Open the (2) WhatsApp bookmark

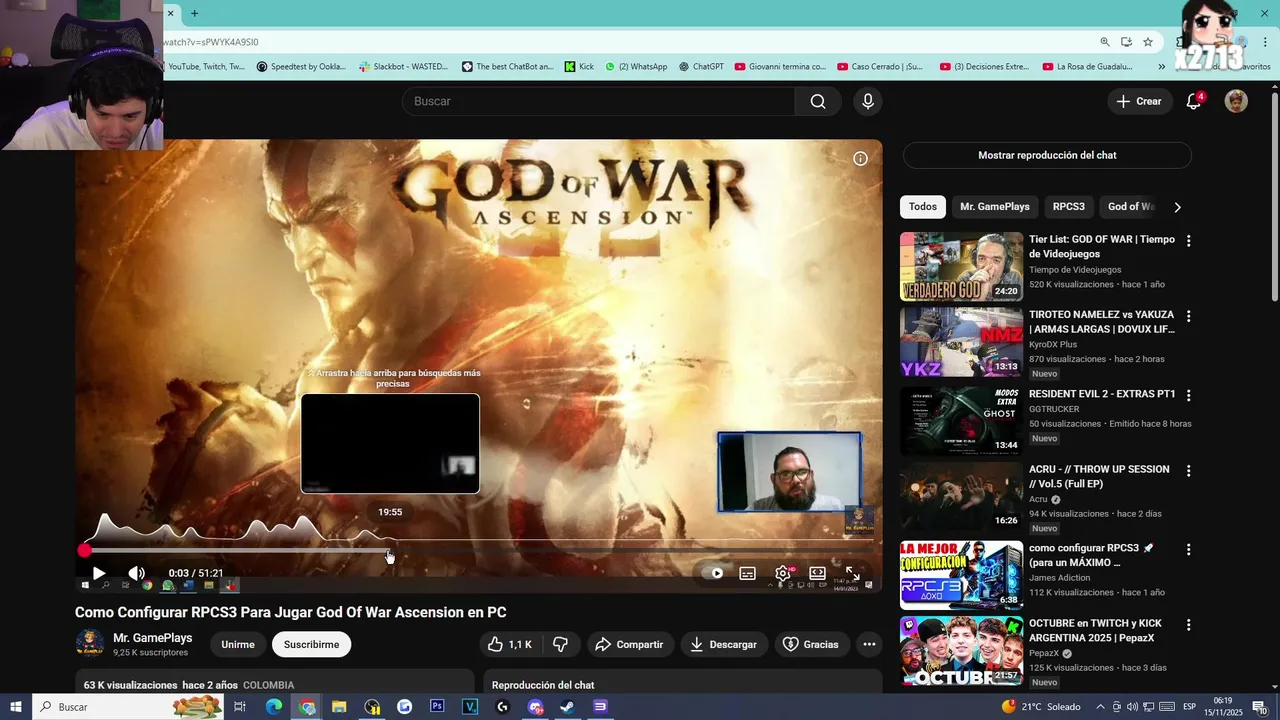[x=636, y=67]
